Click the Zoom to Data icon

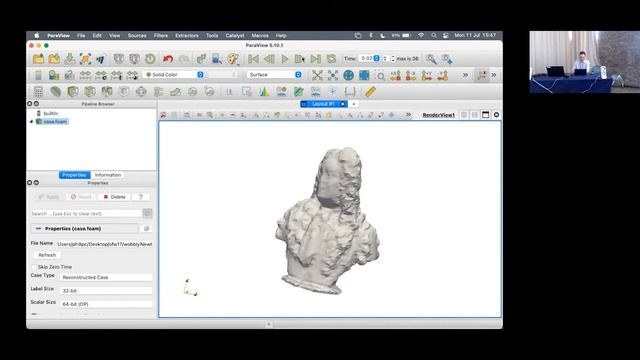click(x=333, y=75)
